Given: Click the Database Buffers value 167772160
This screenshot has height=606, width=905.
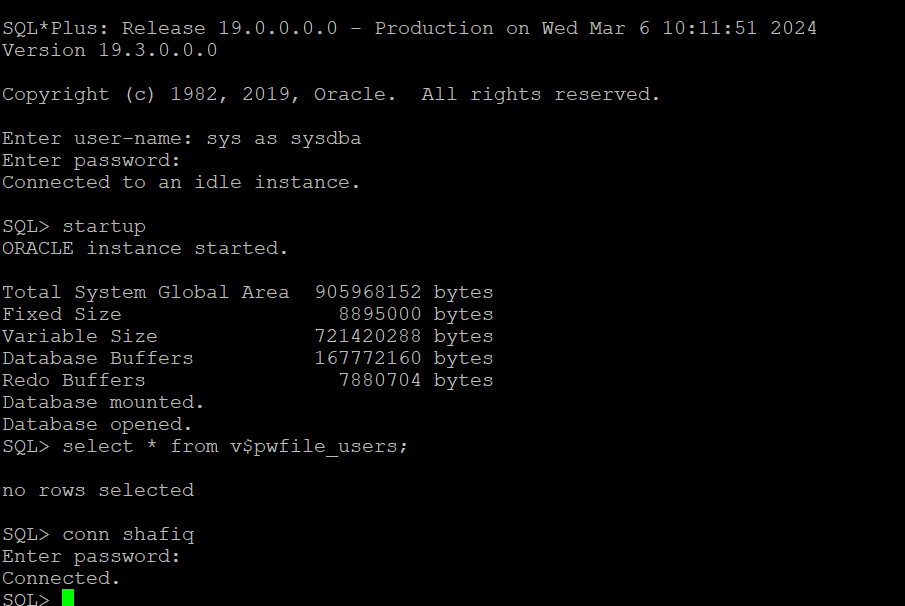Looking at the screenshot, I should tap(368, 358).
